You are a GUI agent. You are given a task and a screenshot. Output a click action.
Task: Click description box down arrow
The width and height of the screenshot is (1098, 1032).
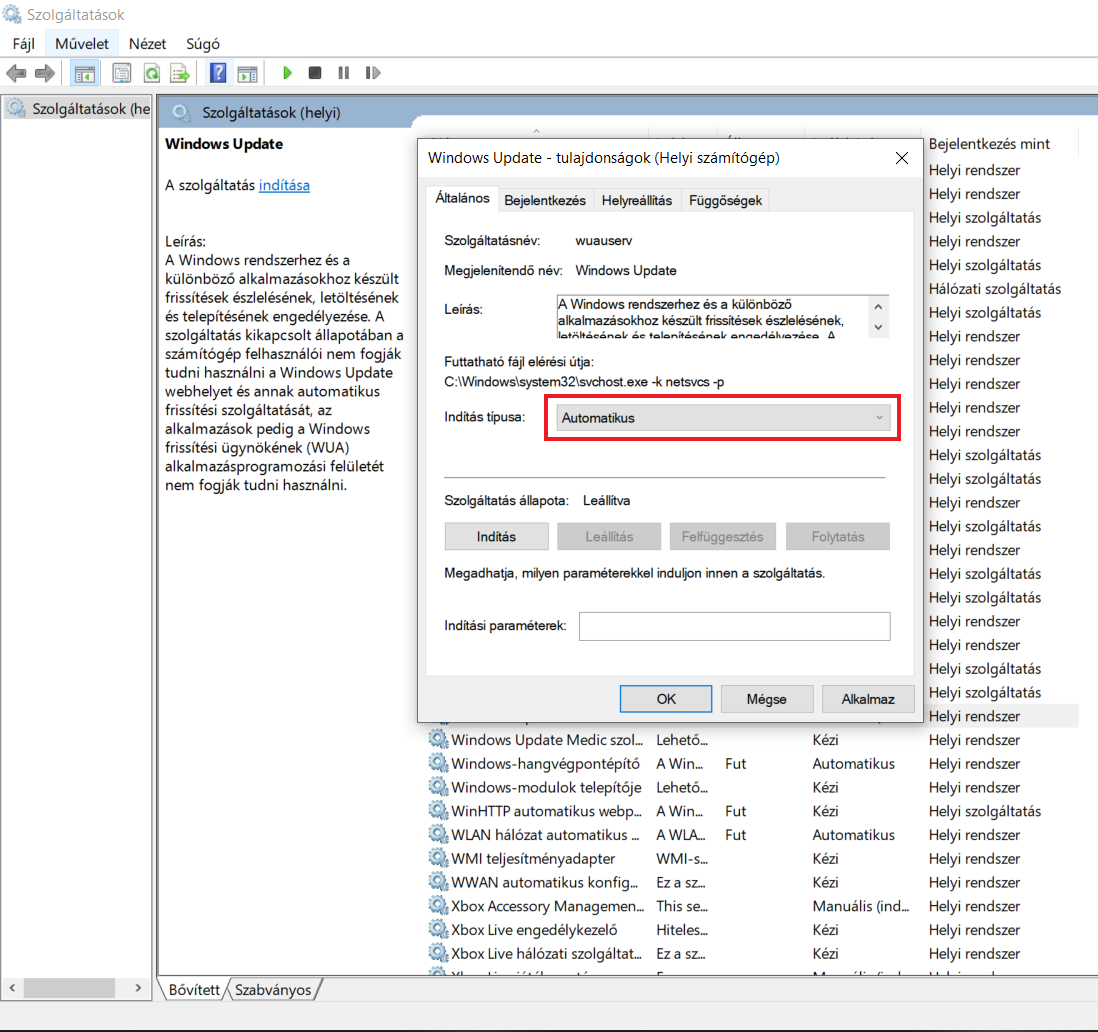click(x=878, y=328)
